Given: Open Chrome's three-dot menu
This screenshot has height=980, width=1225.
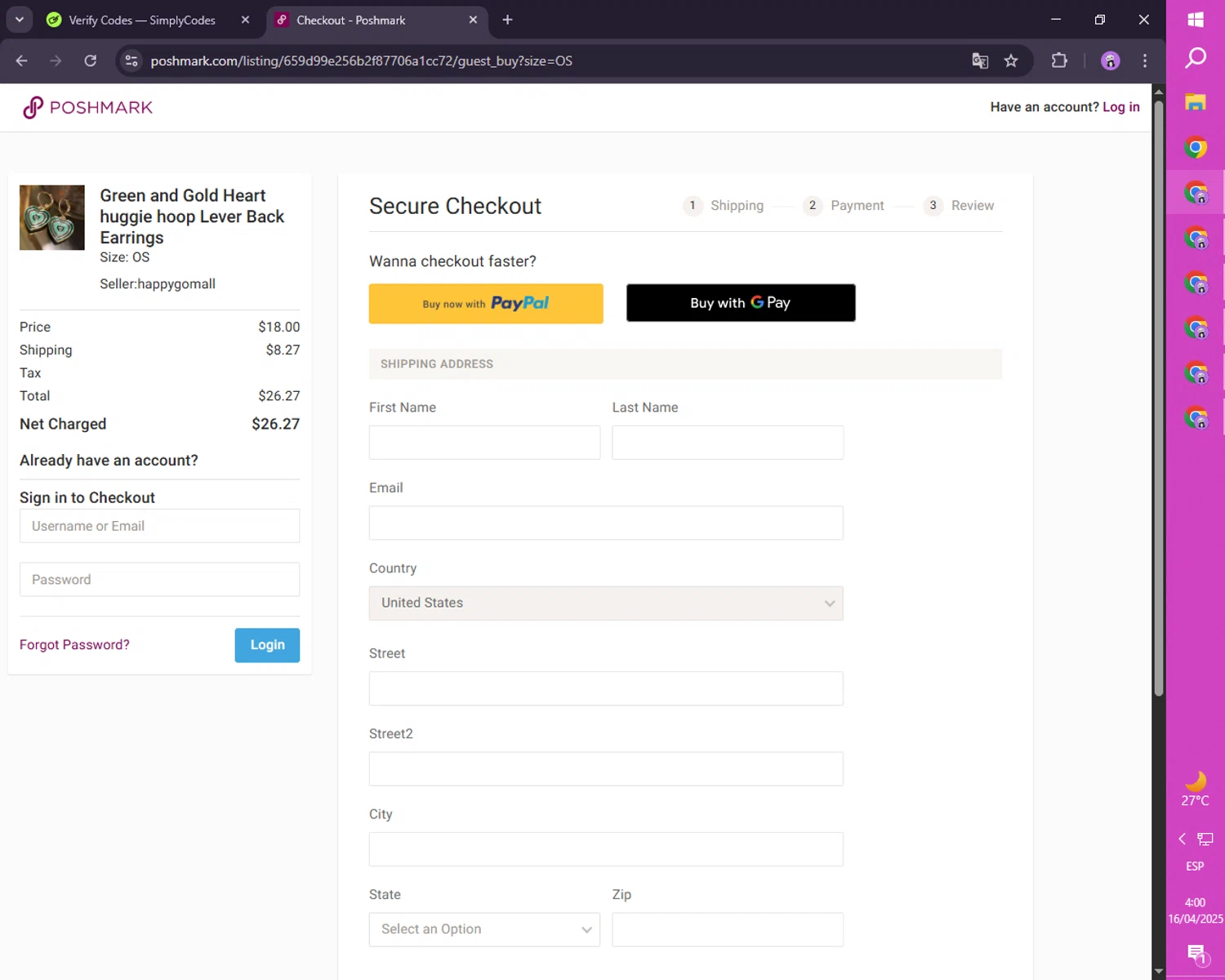Looking at the screenshot, I should click(x=1145, y=61).
